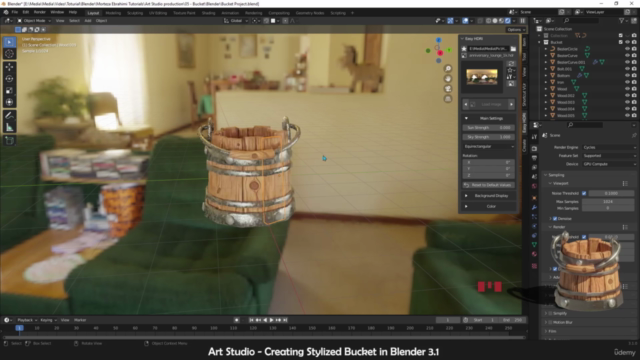Click the viewport pan hand icon
The image size is (640, 360).
tap(448, 78)
